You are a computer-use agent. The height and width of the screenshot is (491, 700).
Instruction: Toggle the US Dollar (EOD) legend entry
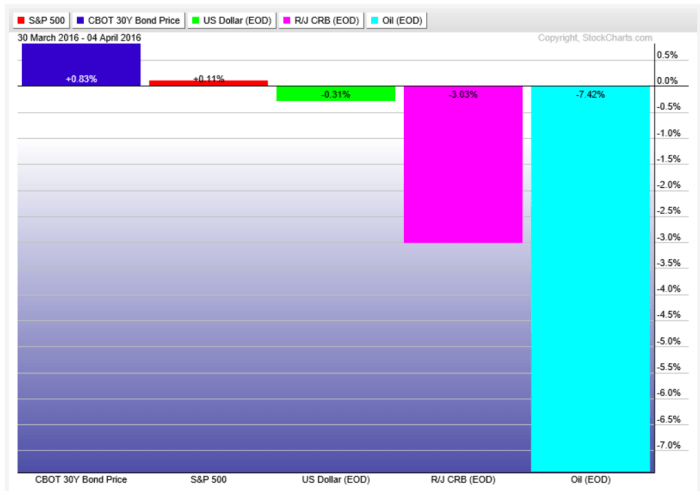pyautogui.click(x=233, y=19)
